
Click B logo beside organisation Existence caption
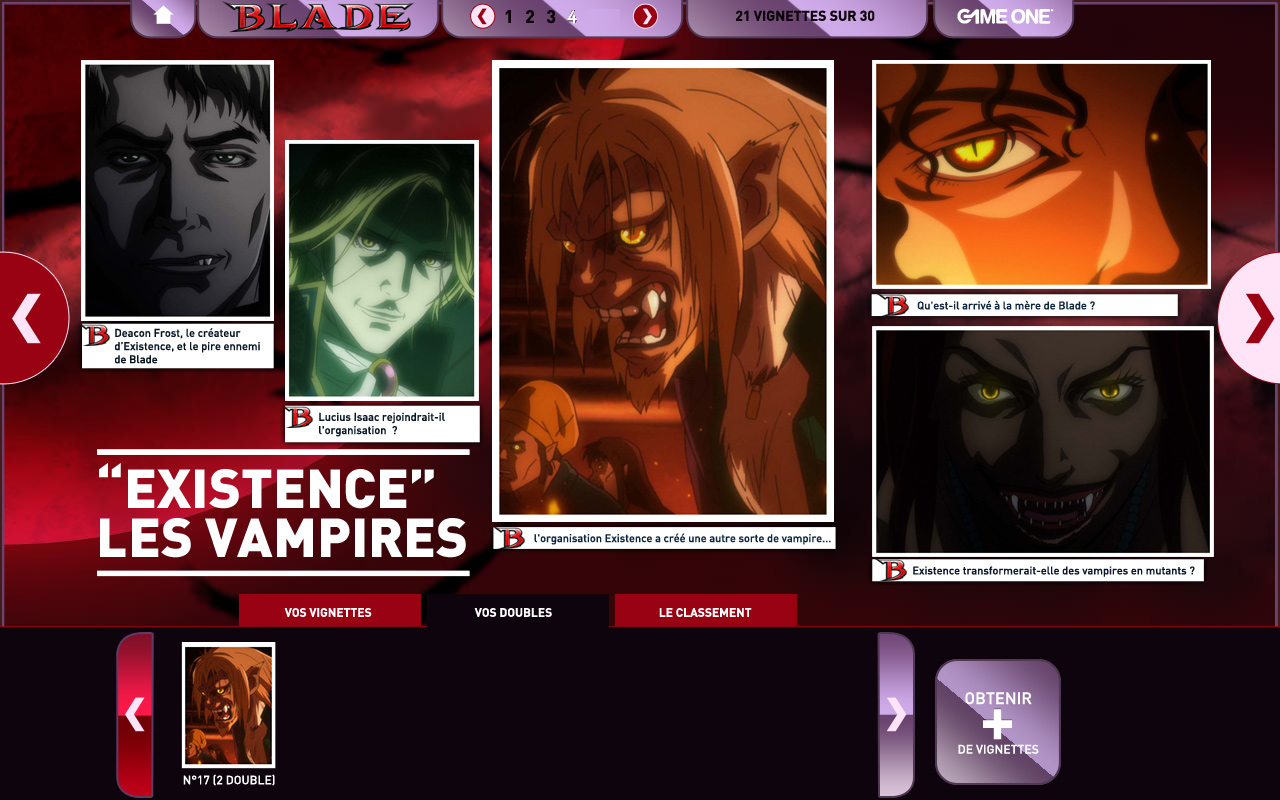(511, 538)
